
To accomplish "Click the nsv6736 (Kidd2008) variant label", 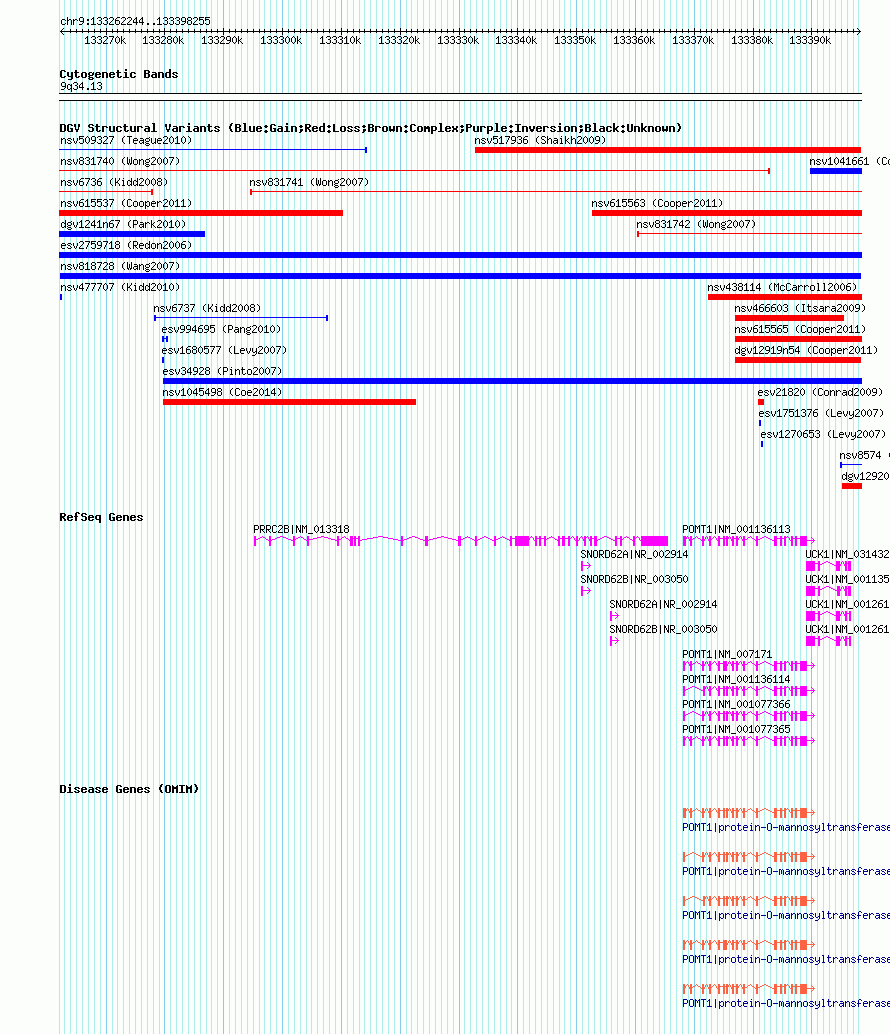I will (114, 183).
